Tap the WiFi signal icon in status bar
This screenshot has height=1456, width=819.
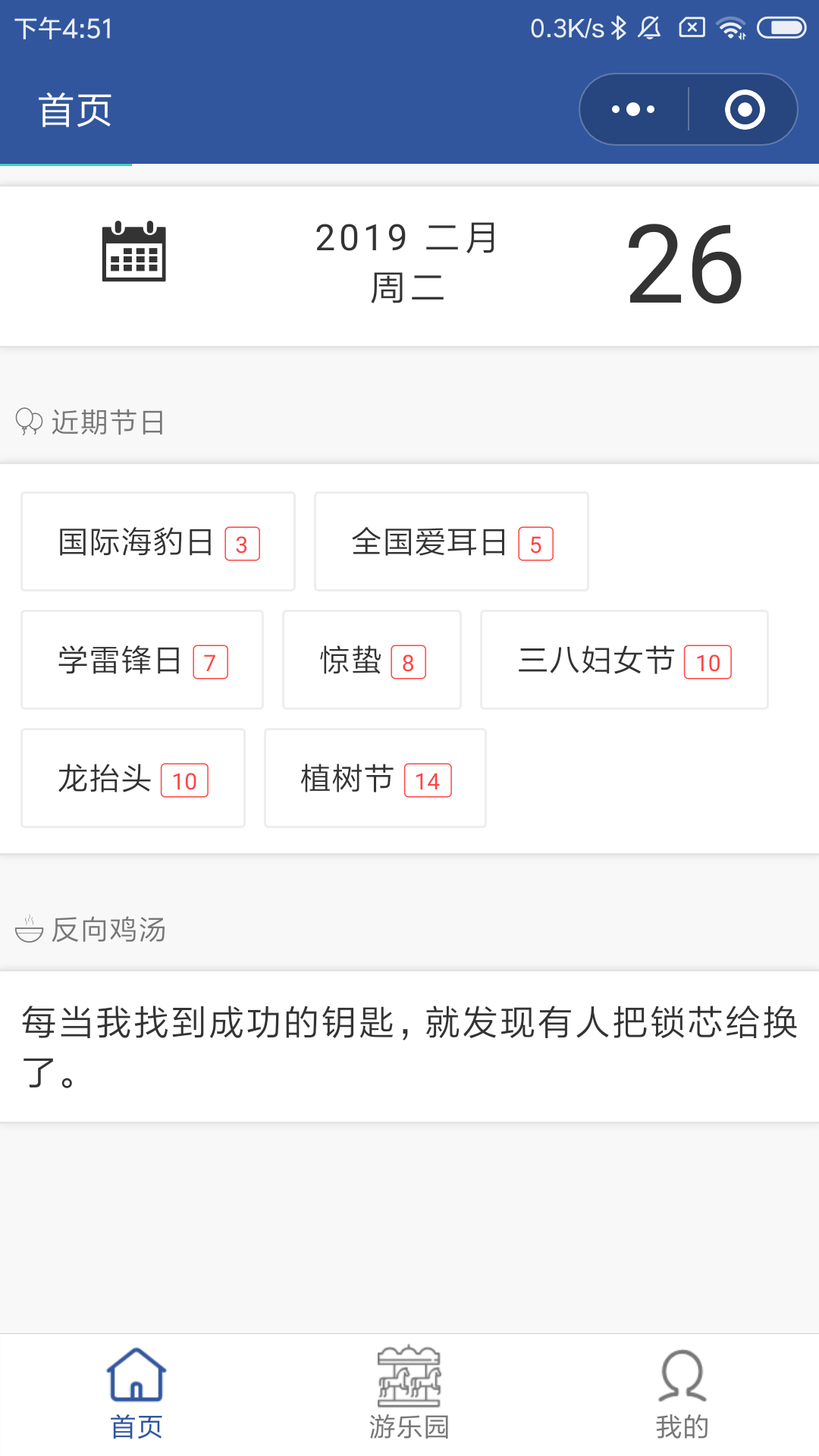click(x=732, y=28)
